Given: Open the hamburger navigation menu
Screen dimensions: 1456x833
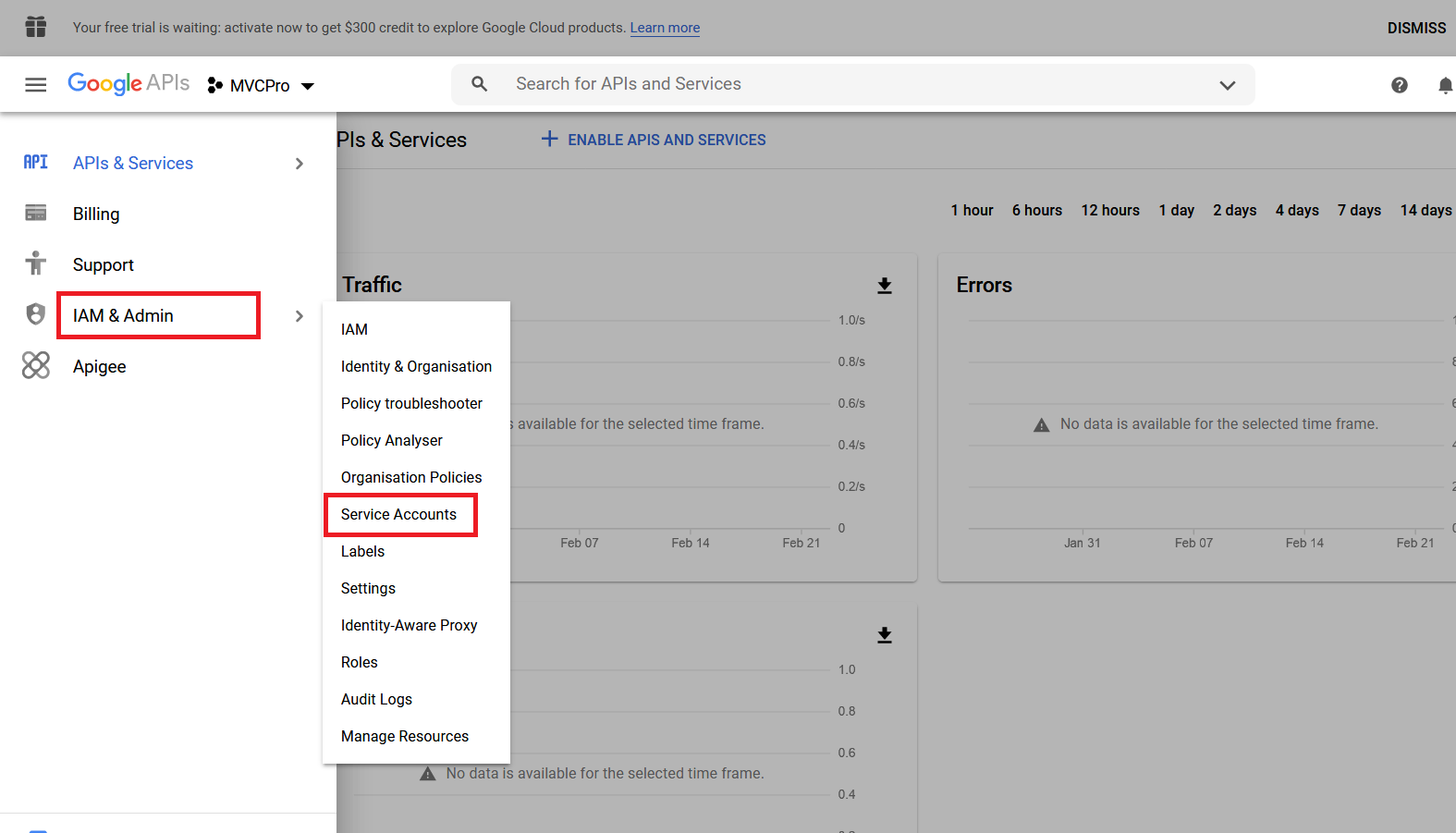Looking at the screenshot, I should coord(35,85).
